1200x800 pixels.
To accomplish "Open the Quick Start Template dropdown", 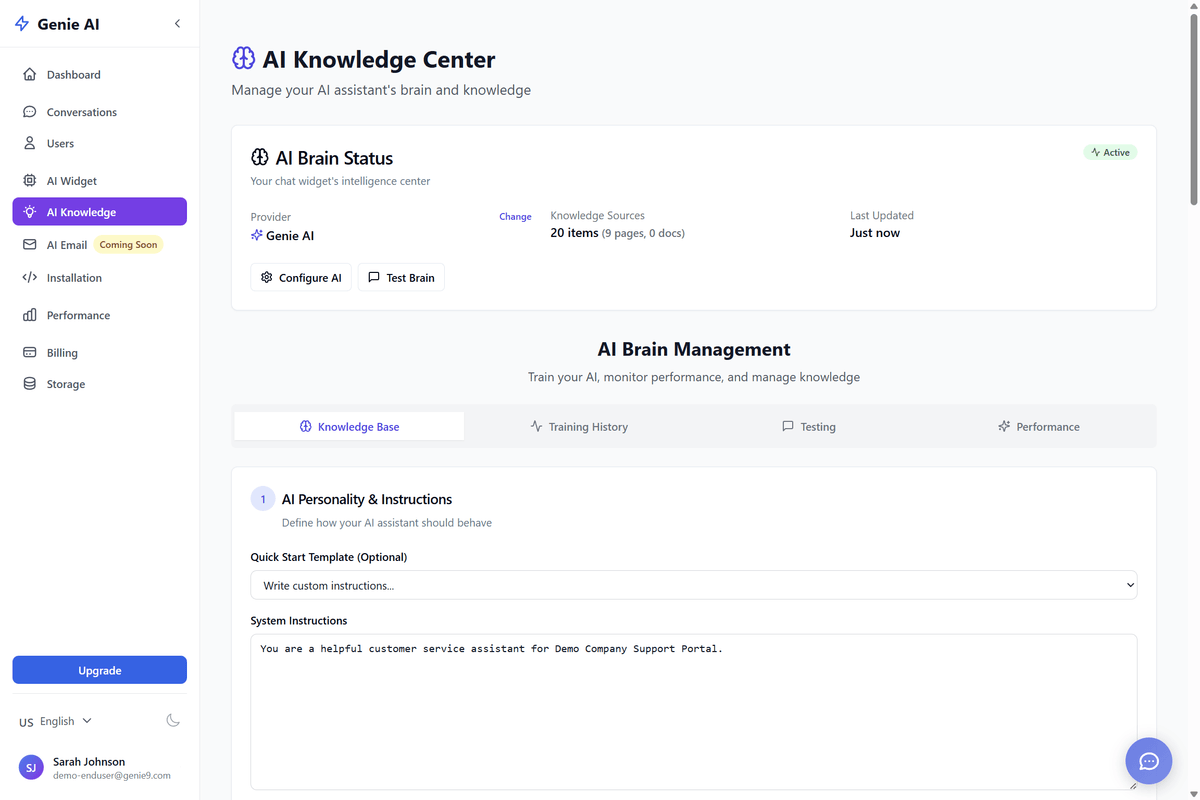I will tap(694, 584).
